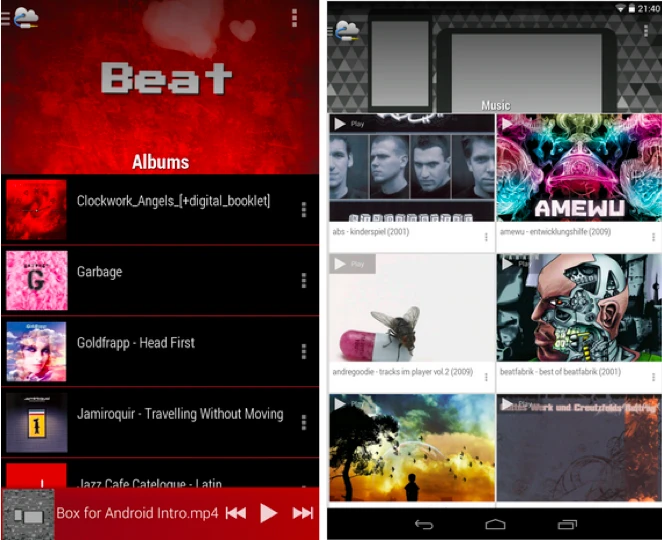The height and width of the screenshot is (540, 662).
Task: Open the now playing thumbnail in bottom bar
Action: pyautogui.click(x=27, y=514)
